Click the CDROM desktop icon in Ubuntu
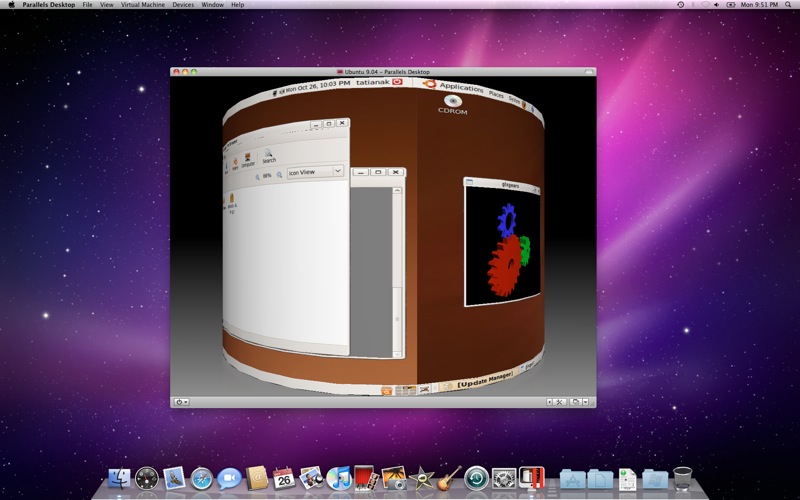The image size is (800, 500). tap(453, 105)
